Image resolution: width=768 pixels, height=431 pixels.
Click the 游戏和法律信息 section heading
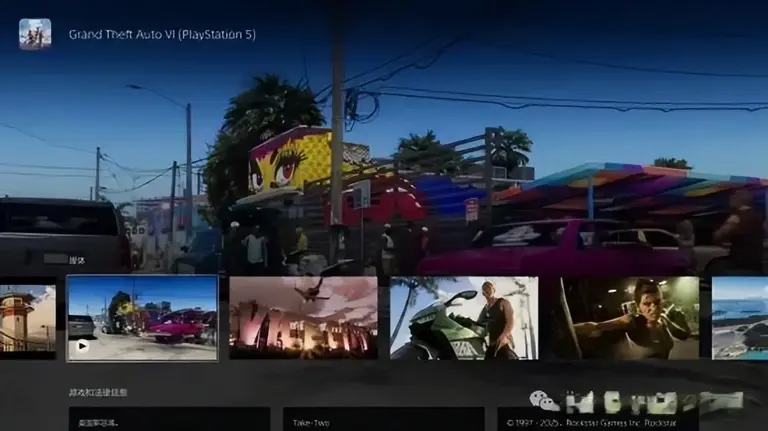(98, 393)
